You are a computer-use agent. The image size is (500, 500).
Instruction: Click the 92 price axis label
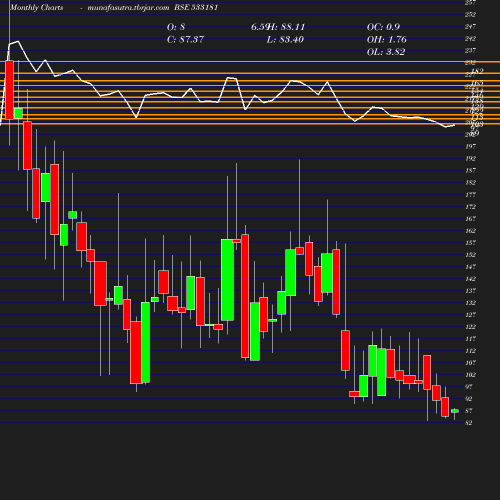[469, 399]
